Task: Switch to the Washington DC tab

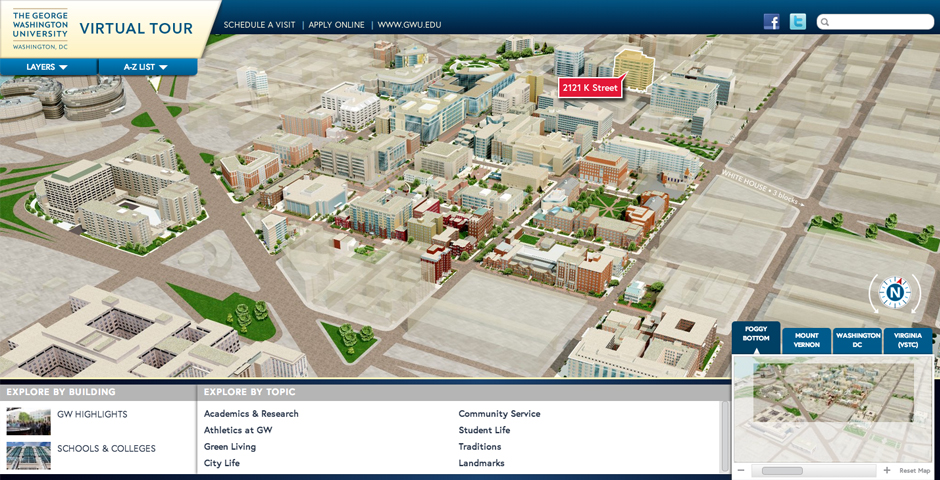Action: click(x=857, y=340)
